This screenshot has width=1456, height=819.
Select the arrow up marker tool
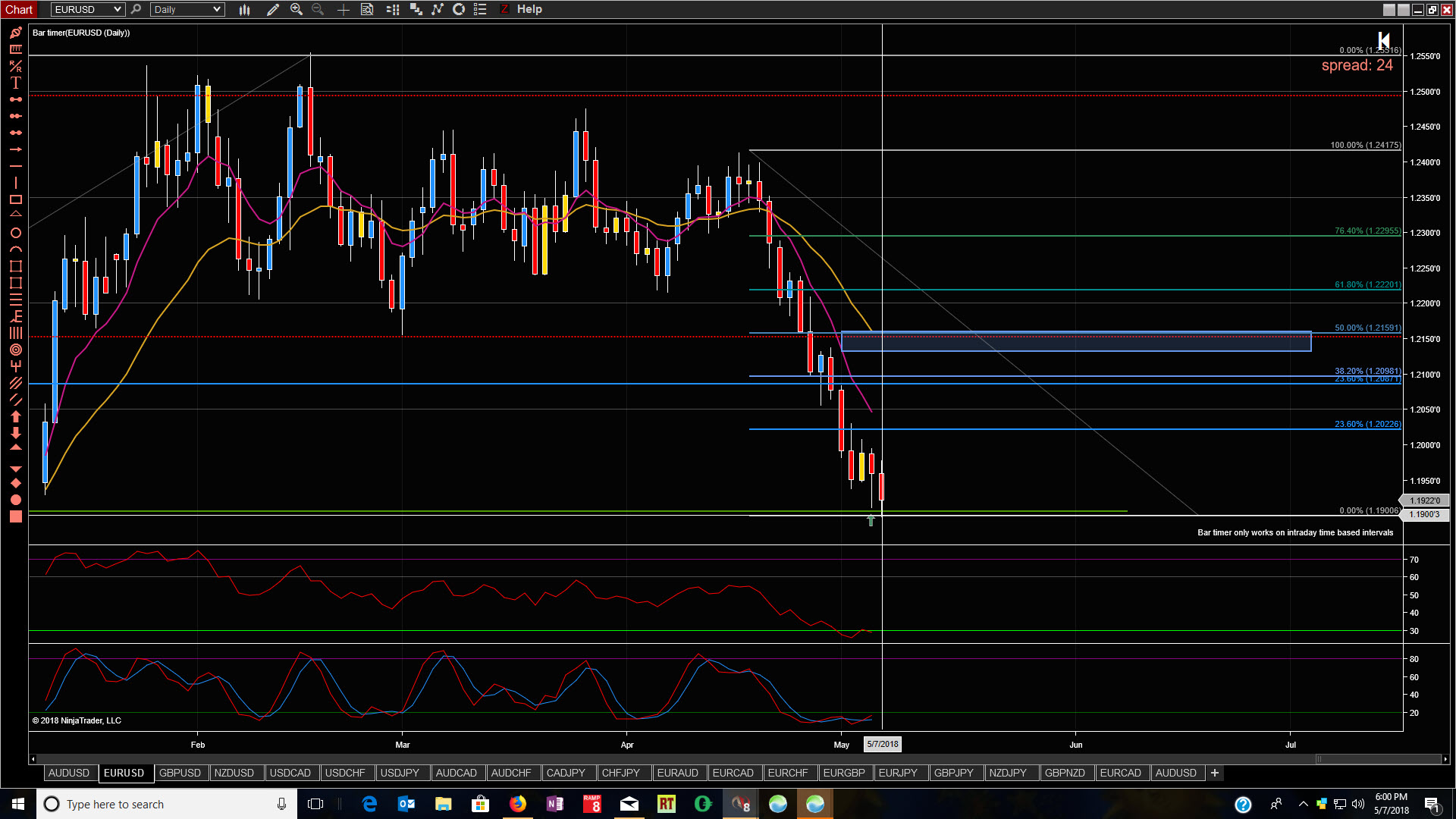pyautogui.click(x=15, y=416)
